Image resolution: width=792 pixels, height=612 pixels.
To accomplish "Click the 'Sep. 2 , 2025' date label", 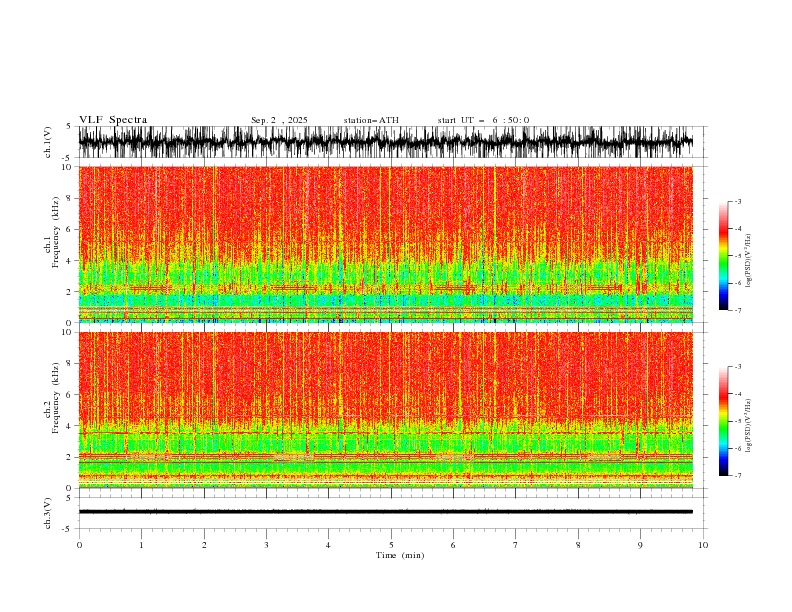I will pos(279,120).
